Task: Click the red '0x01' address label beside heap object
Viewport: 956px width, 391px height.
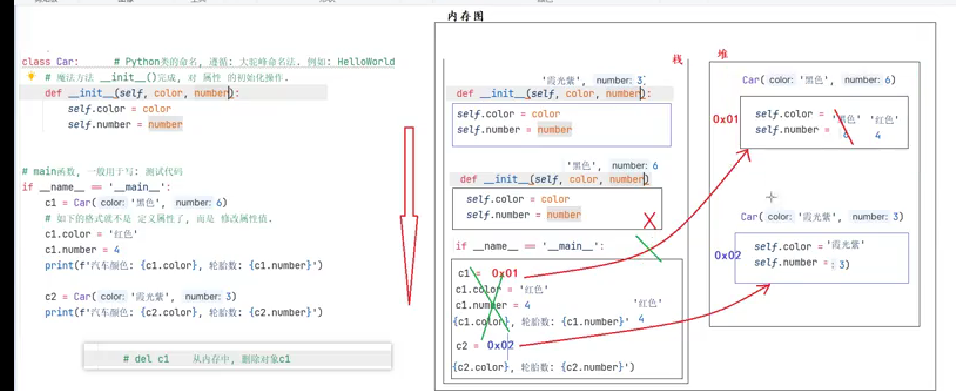Action: point(726,119)
